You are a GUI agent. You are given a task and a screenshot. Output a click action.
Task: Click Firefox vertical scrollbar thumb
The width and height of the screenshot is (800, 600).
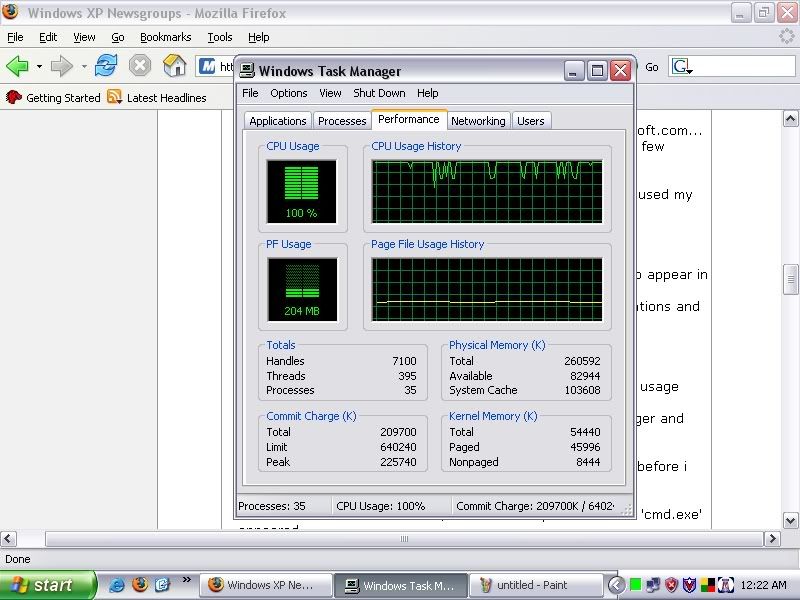790,279
